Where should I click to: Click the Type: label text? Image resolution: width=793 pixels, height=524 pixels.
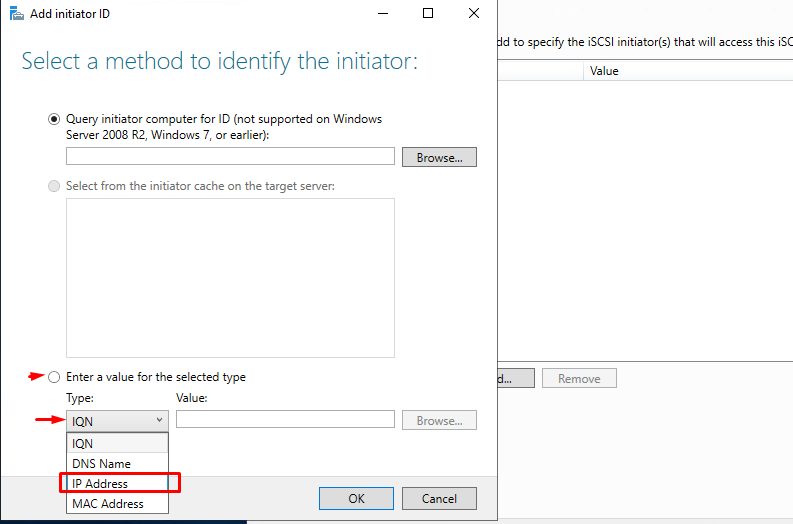coord(79,398)
